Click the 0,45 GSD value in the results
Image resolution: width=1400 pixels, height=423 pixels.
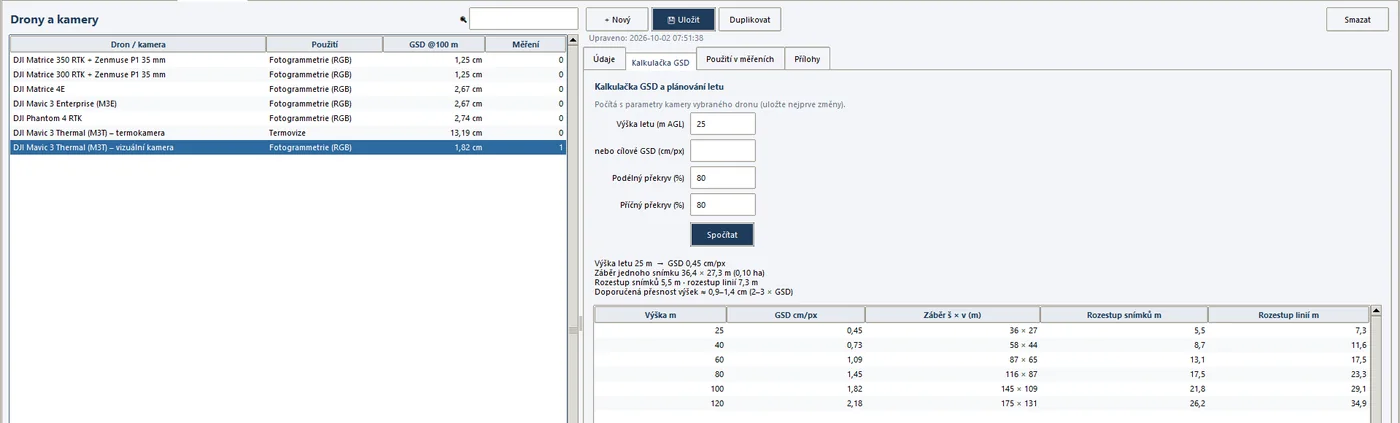(796, 330)
